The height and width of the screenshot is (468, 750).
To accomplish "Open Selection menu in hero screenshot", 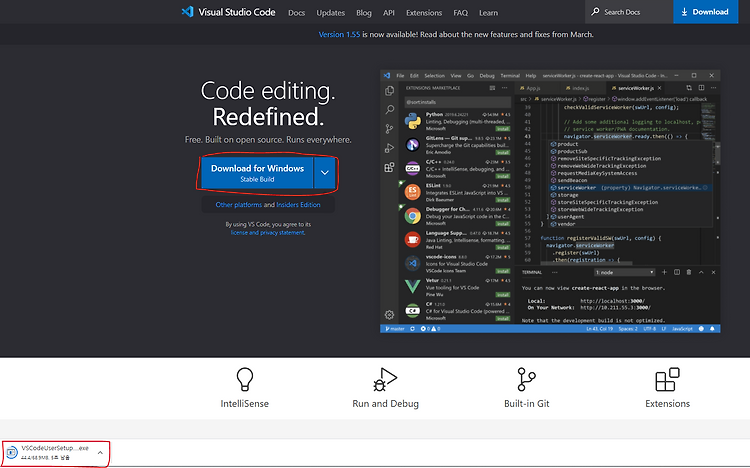I will point(434,76).
